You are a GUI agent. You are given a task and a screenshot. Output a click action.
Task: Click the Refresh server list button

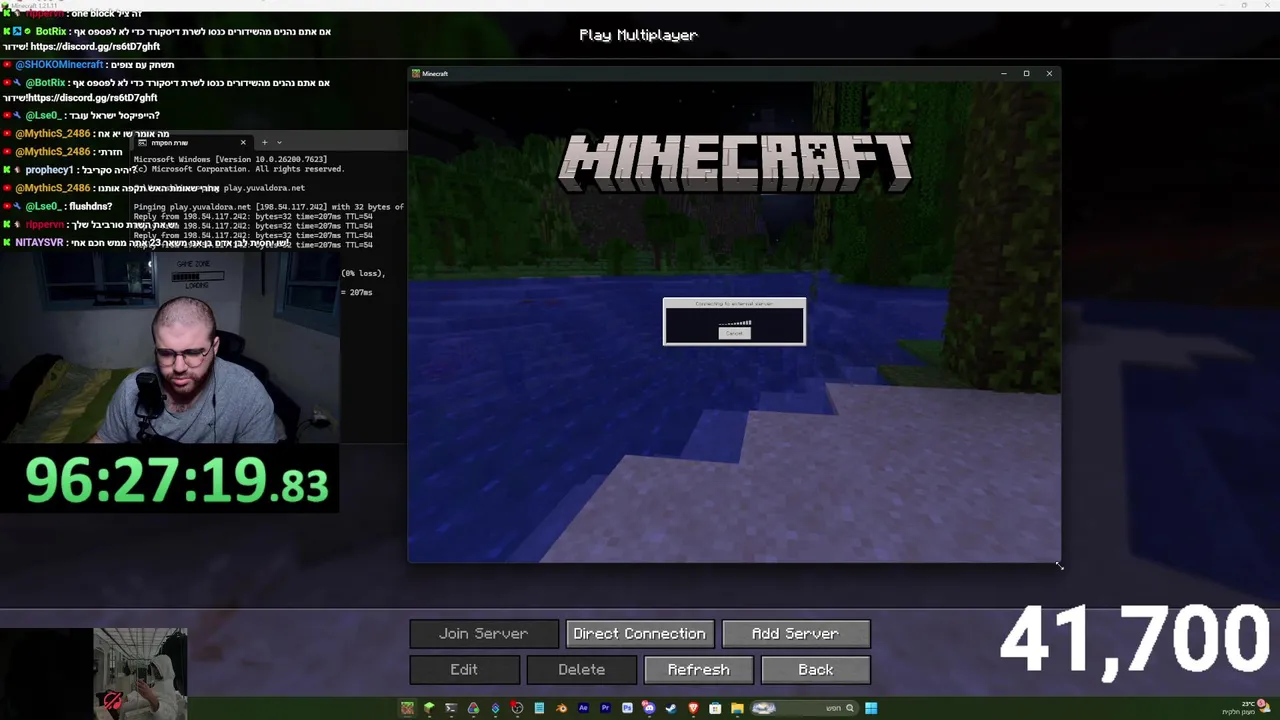click(698, 669)
